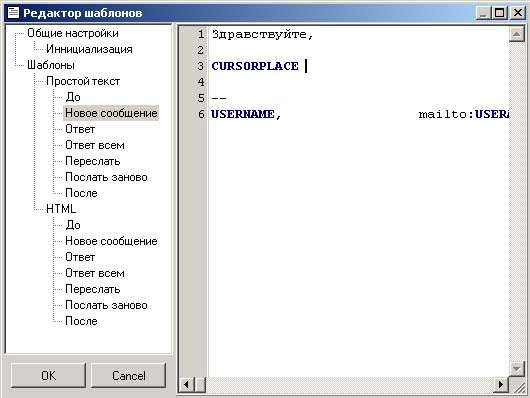Select Ответ under Простой текст
The width and height of the screenshot is (530, 398).
point(80,129)
